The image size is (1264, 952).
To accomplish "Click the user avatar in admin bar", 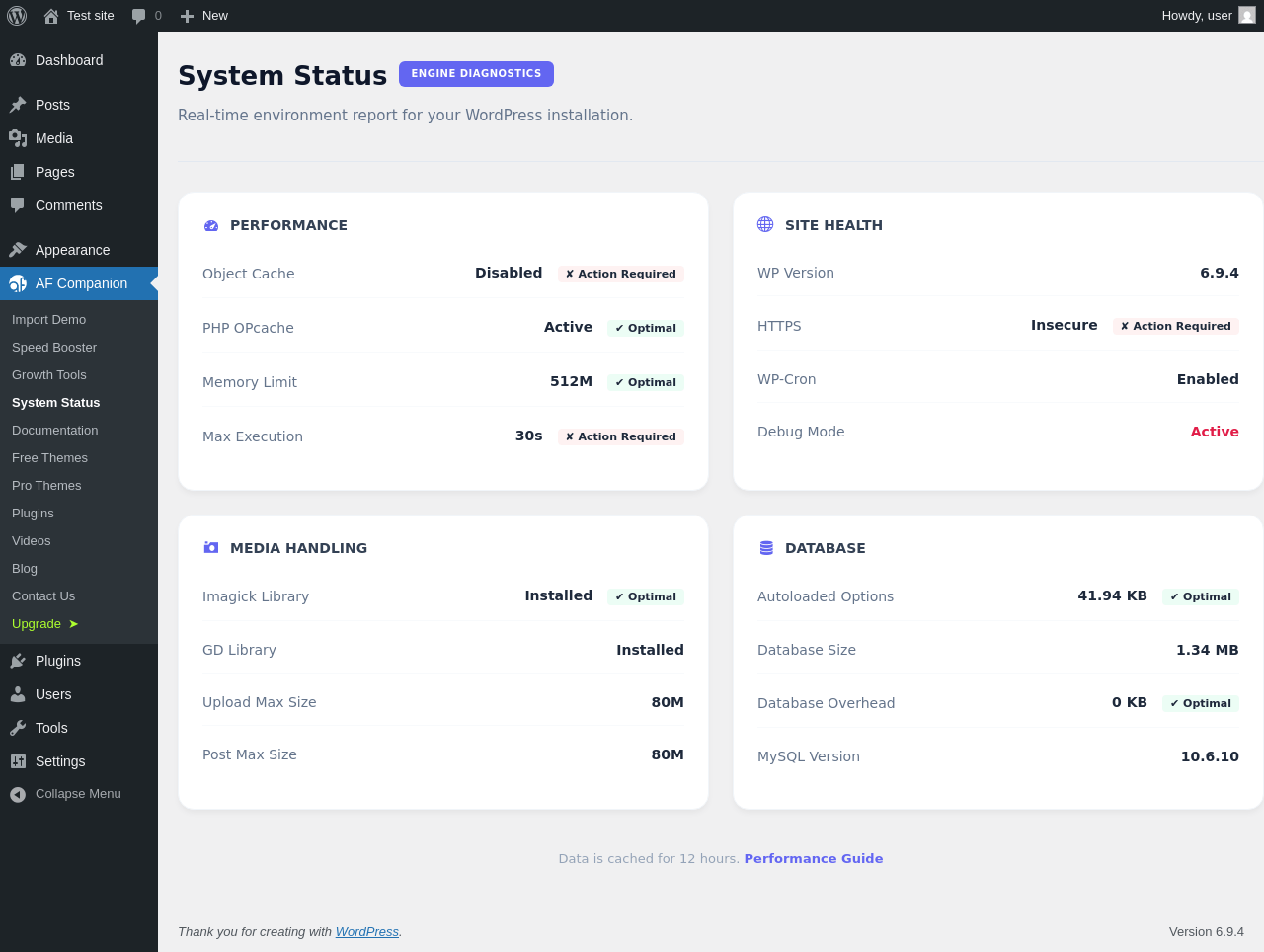I will [x=1247, y=16].
